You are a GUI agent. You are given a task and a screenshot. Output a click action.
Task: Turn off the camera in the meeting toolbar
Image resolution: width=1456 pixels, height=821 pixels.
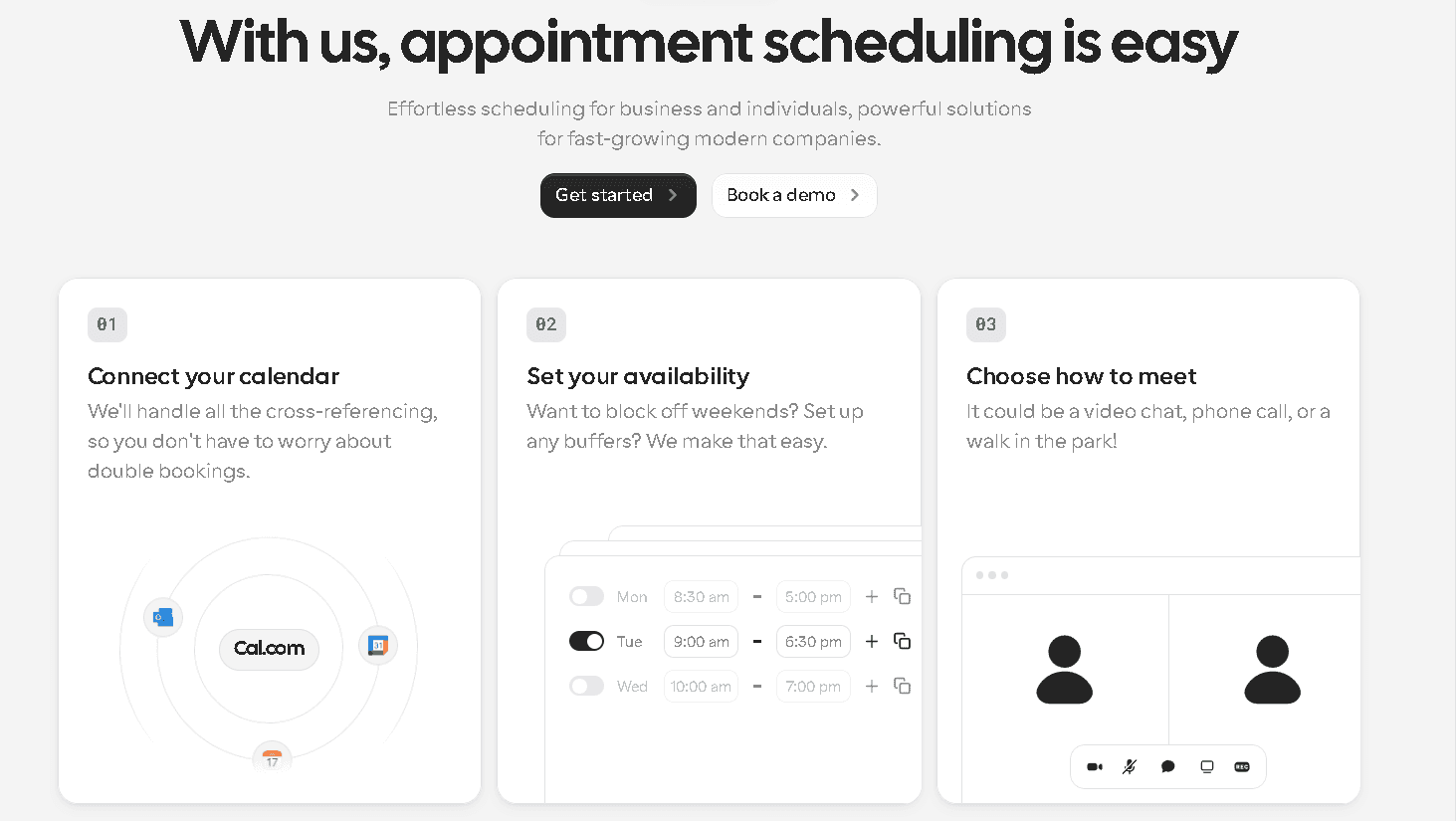pos(1094,766)
